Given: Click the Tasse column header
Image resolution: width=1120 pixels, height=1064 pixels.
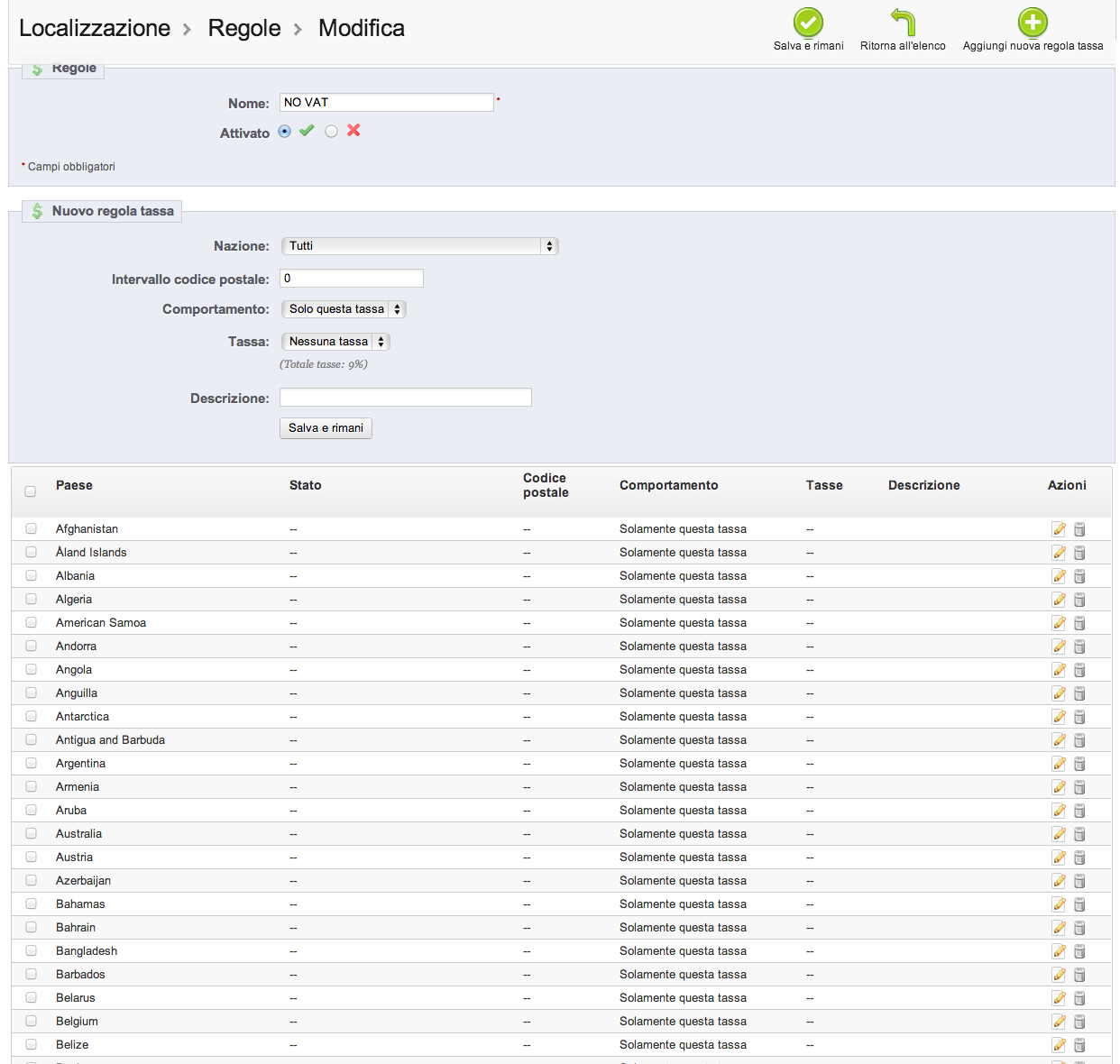Looking at the screenshot, I should point(824,485).
